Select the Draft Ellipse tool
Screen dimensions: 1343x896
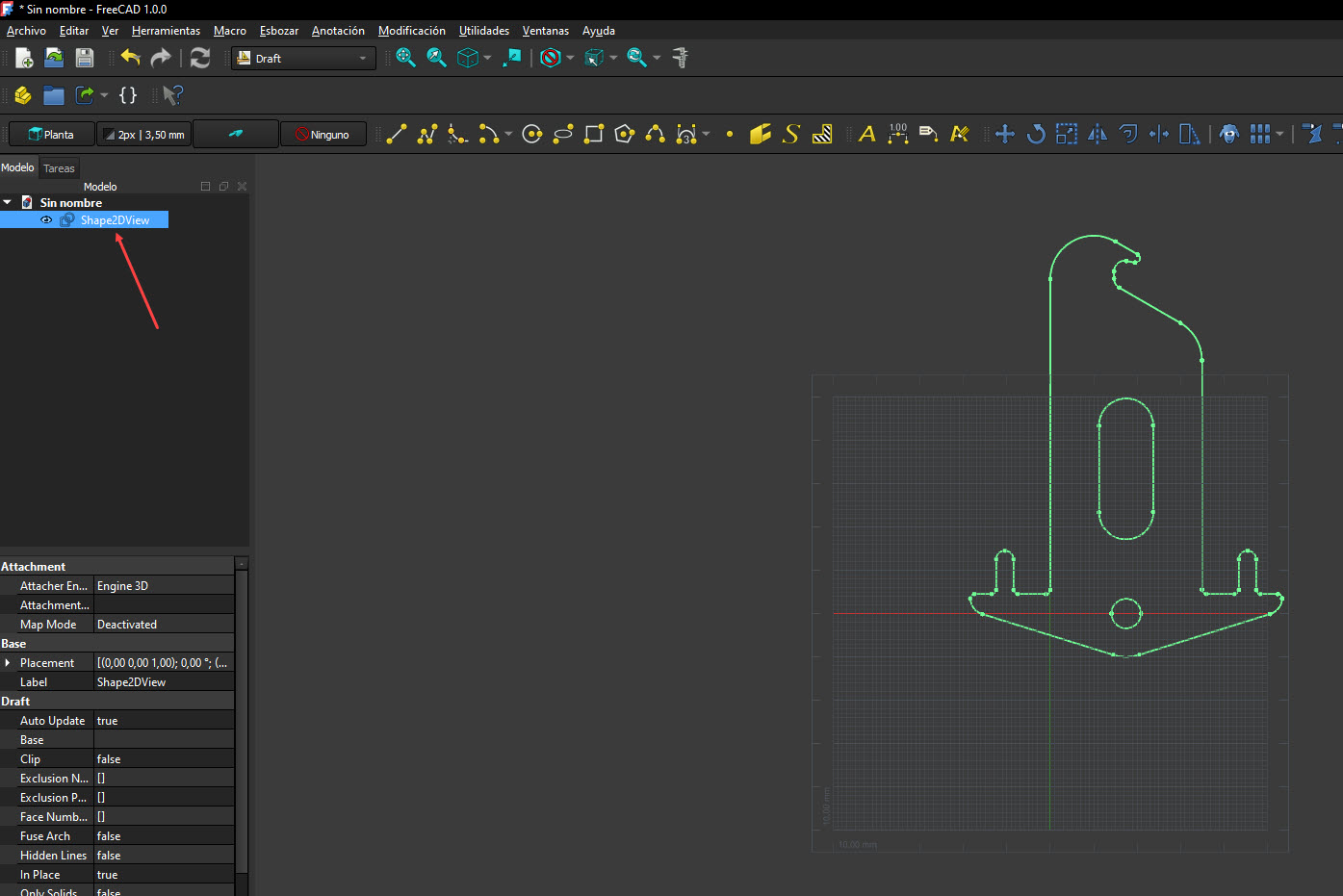pyautogui.click(x=563, y=135)
